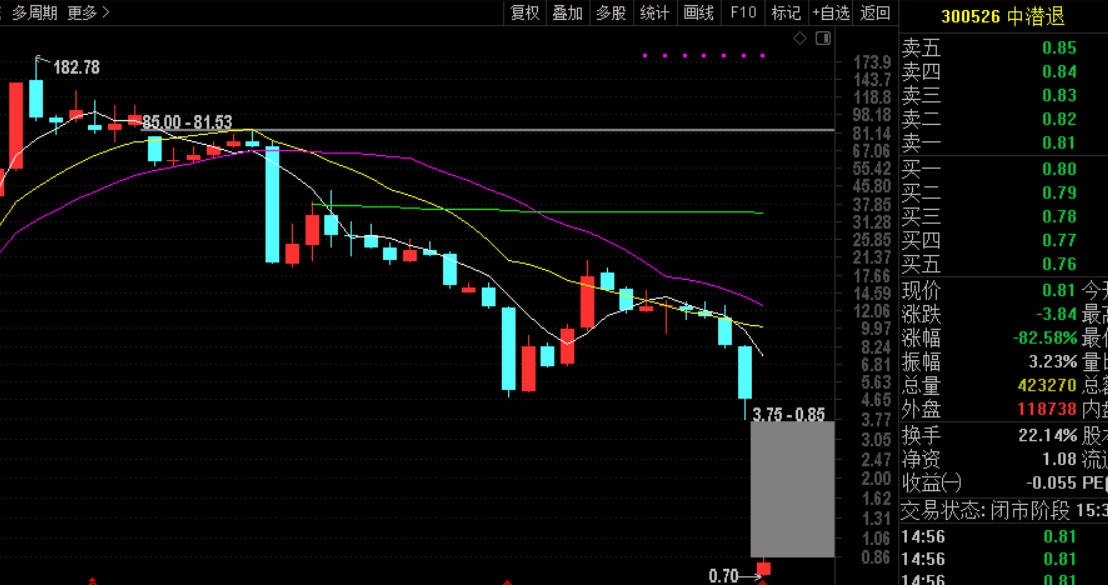
Task: Open the F10 company info page
Action: (743, 12)
